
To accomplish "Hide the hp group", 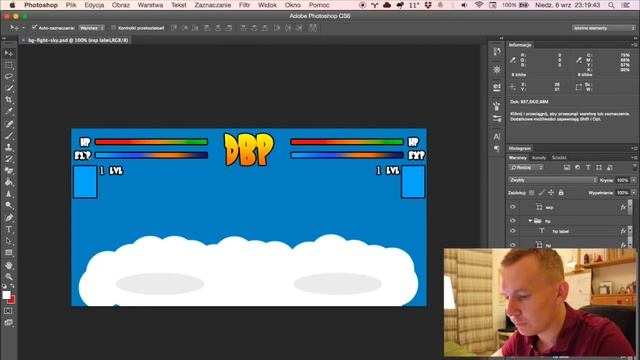I will coord(513,221).
